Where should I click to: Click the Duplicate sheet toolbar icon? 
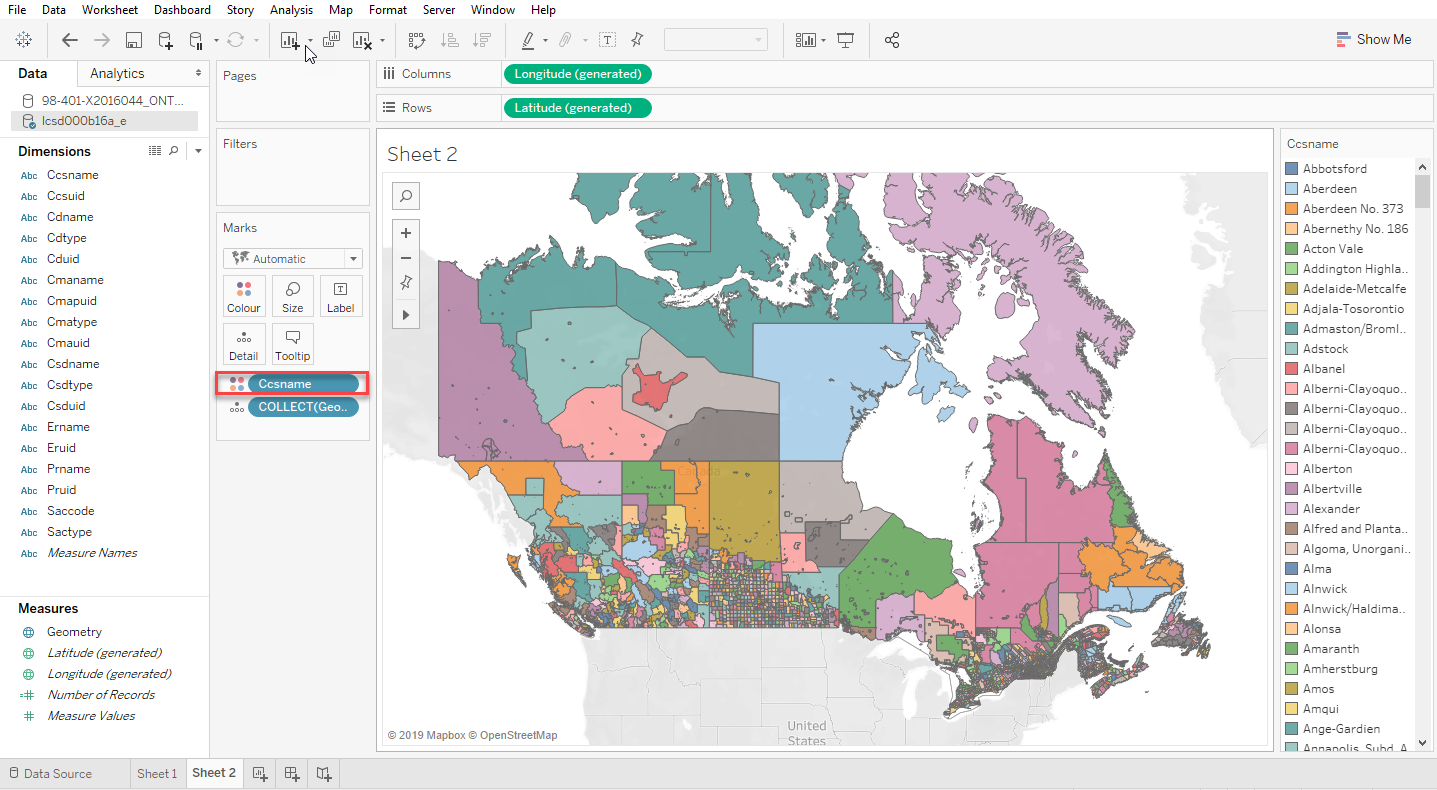click(331, 40)
